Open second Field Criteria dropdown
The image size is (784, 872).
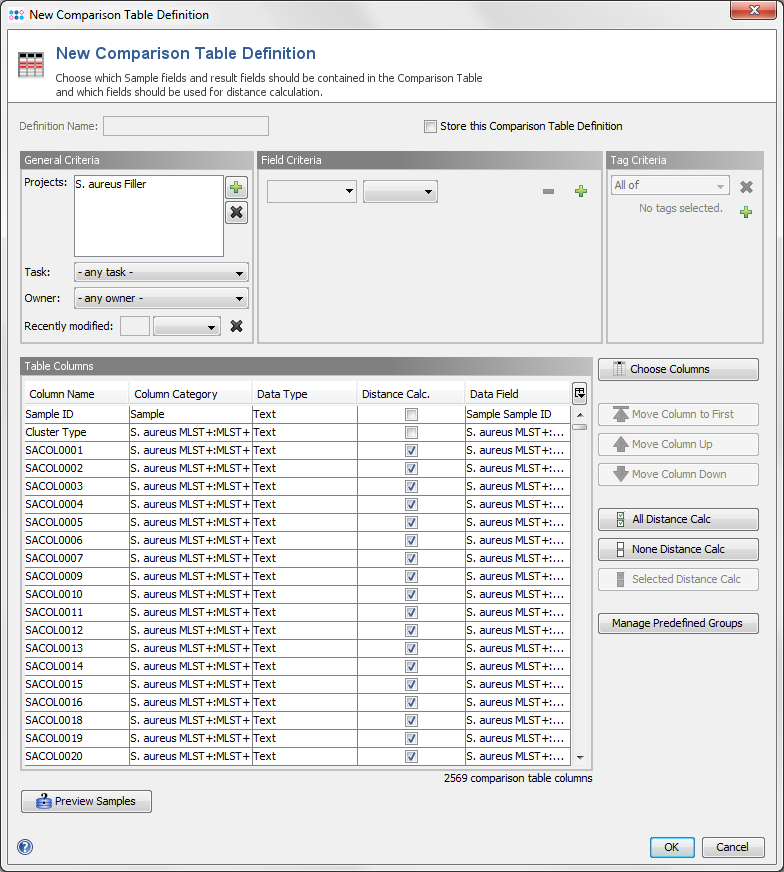pyautogui.click(x=400, y=191)
